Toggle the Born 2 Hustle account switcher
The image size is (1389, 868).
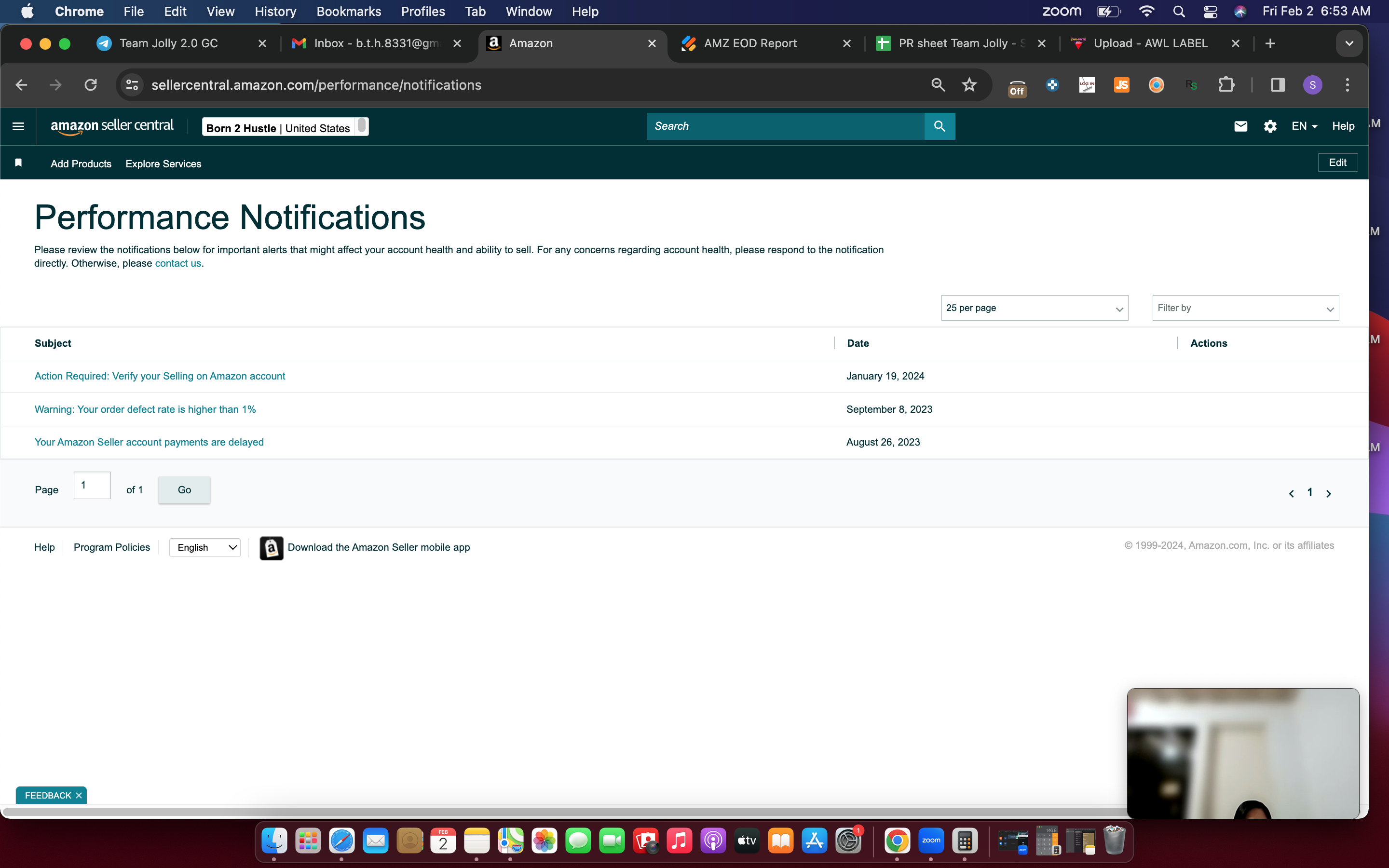click(285, 127)
